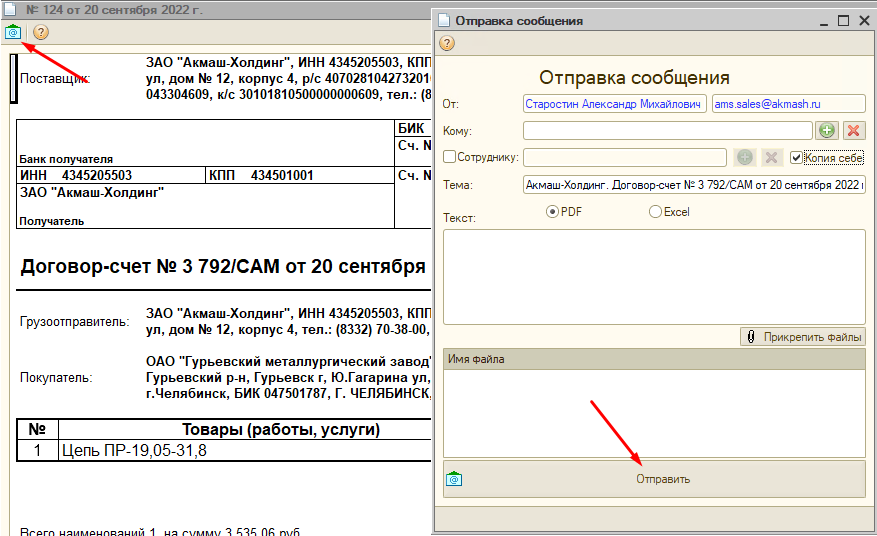Uncheck the Копия себе checkbox
Viewport: 877px width, 536px height.
click(796, 158)
